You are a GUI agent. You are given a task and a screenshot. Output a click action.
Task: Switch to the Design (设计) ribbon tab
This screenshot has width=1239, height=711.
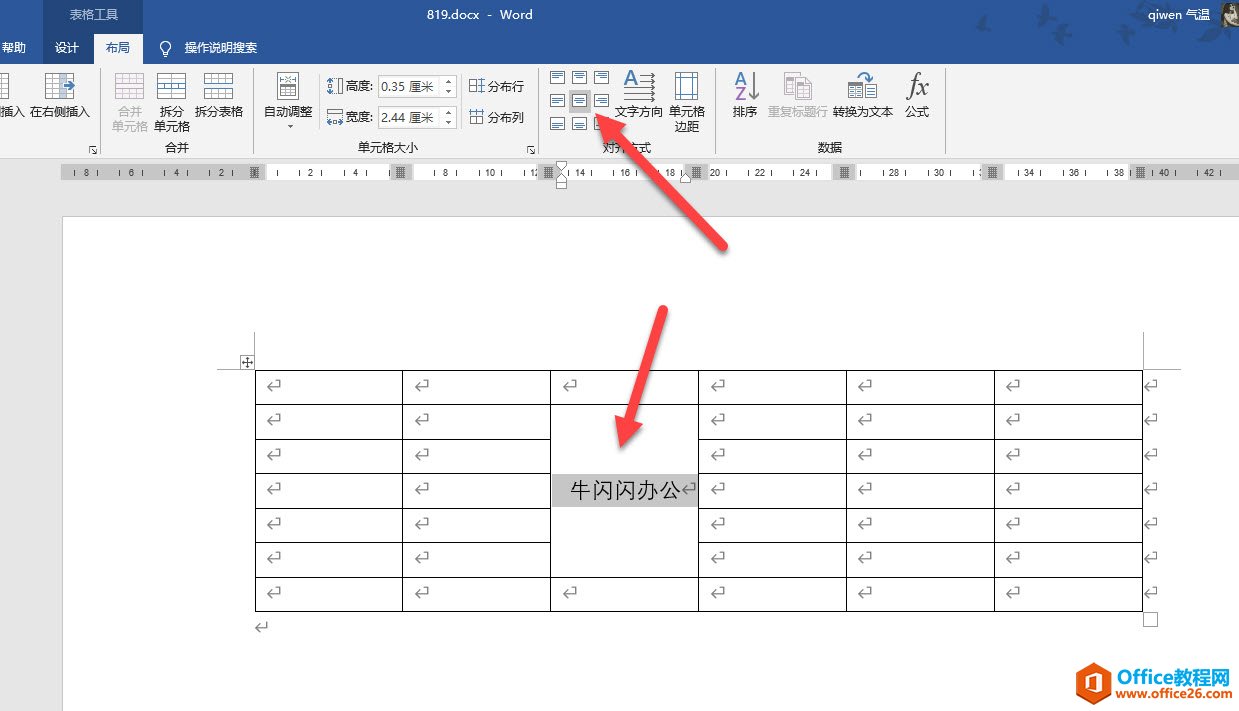click(x=67, y=46)
